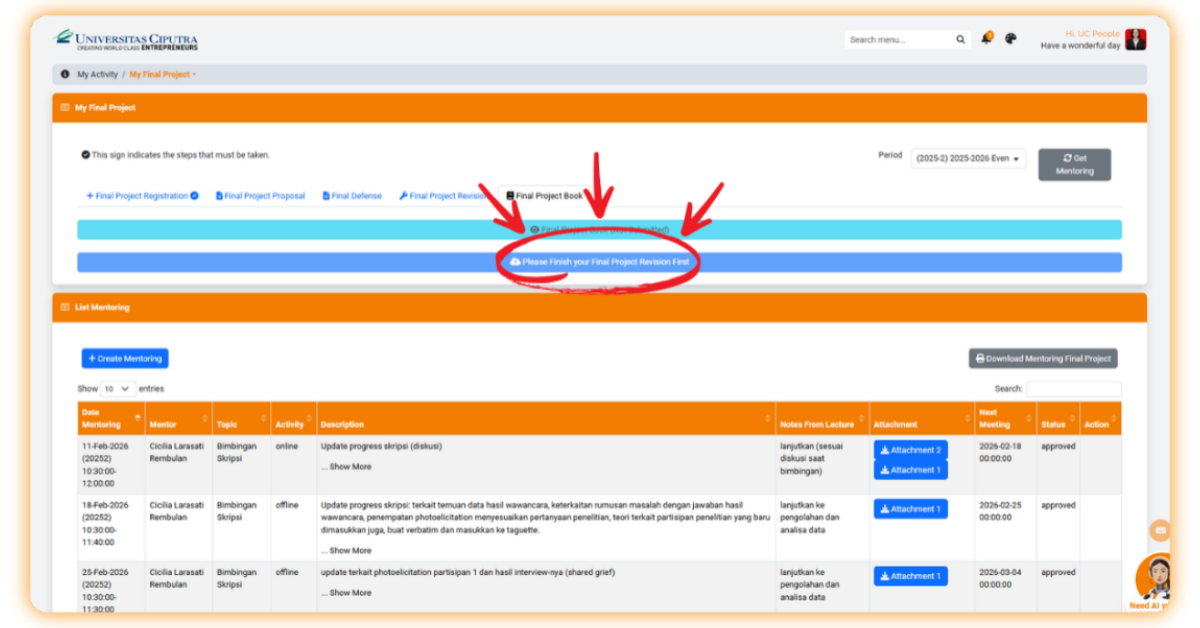Click the Universitas Ciputra logo
This screenshot has height=628, width=1200.
(x=126, y=39)
